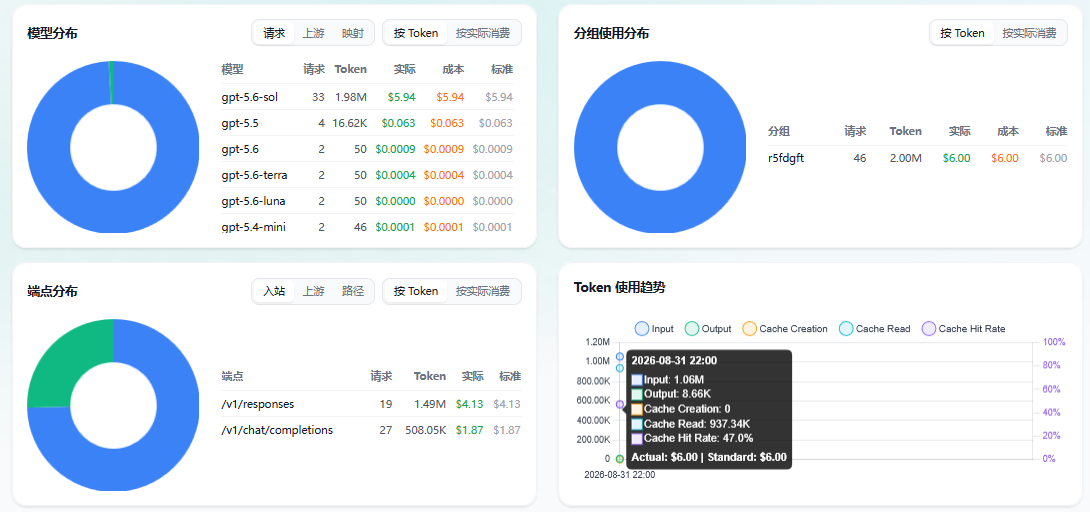This screenshot has width=1090, height=512.
Task: Click the 成本 column header in 模型分布
Action: tap(453, 69)
